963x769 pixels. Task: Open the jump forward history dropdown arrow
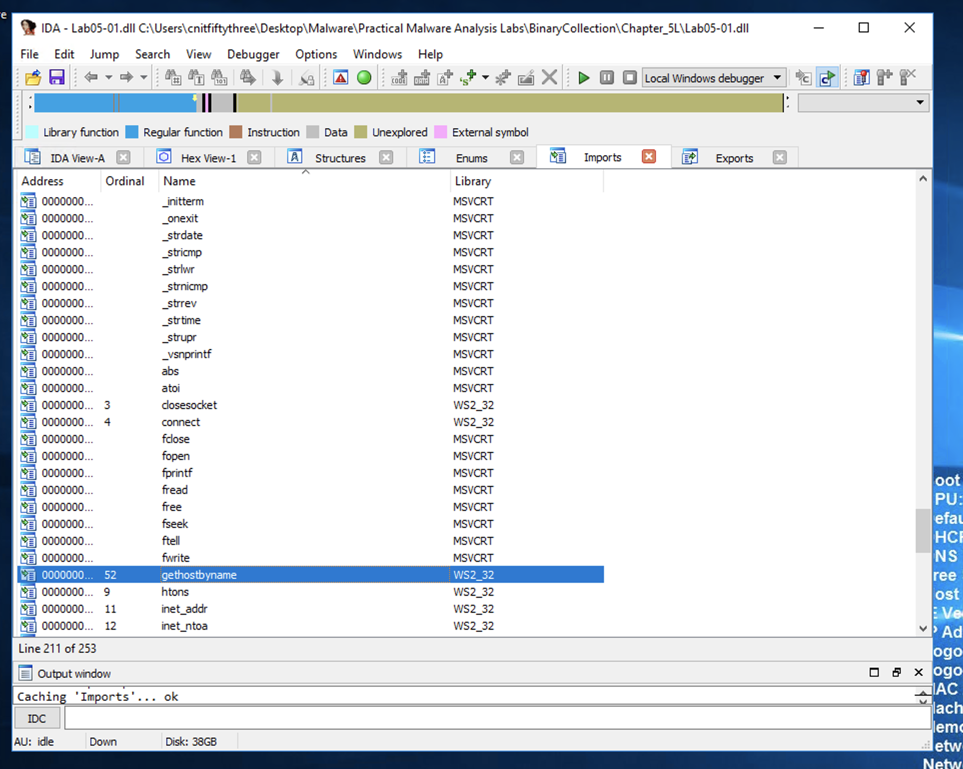(143, 78)
